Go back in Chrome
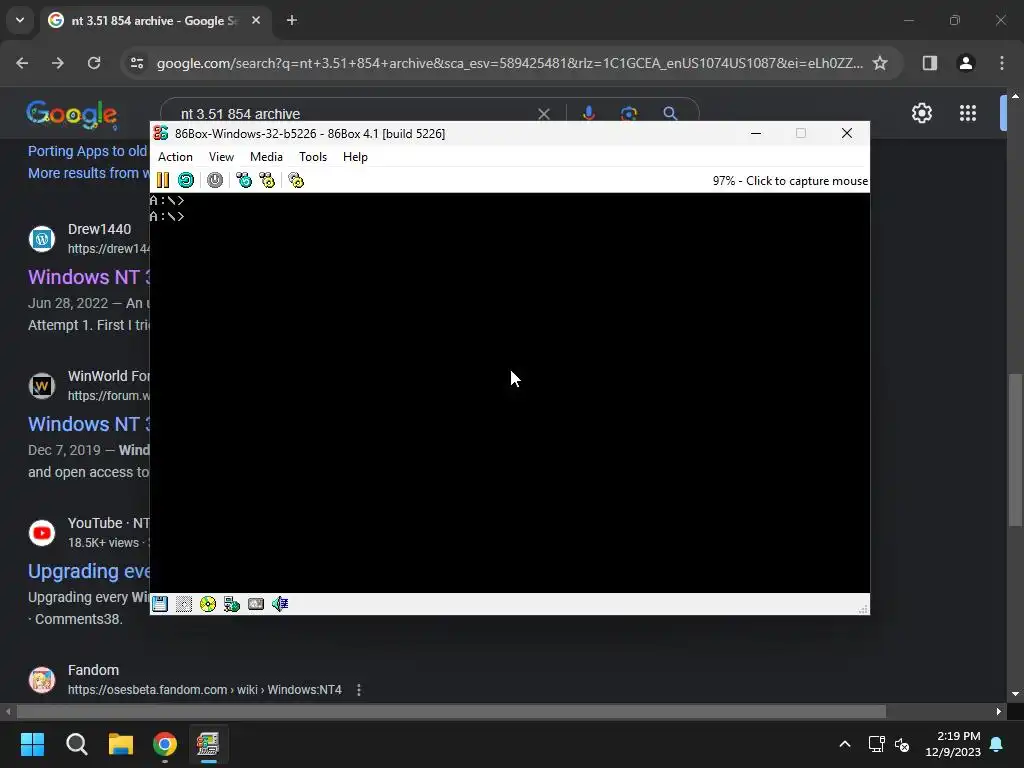 [22, 63]
